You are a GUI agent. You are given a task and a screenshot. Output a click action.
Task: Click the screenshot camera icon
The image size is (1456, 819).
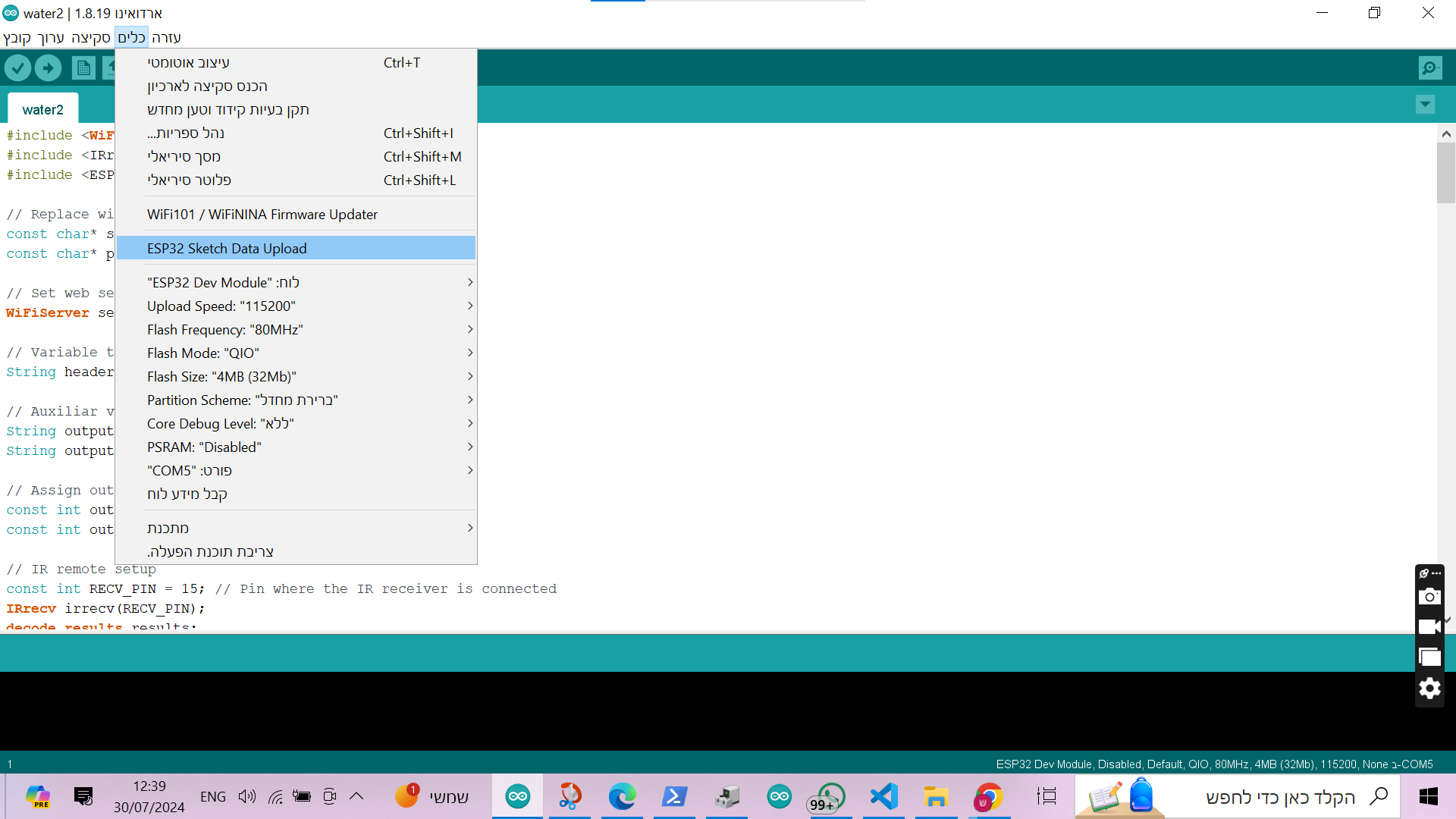coord(1429,597)
